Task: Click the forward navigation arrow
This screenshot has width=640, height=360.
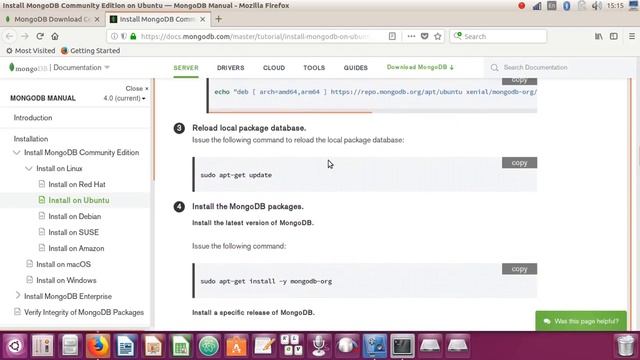Action: coord(24,36)
